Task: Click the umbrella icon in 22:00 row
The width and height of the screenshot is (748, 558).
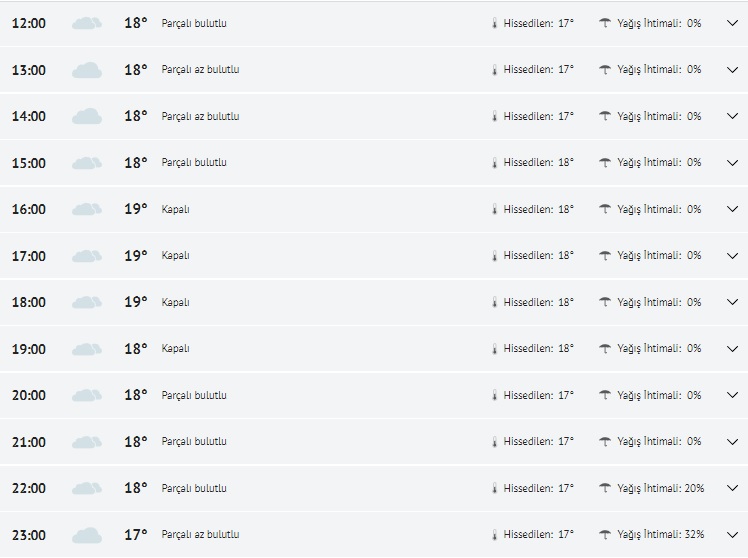Action: (605, 488)
